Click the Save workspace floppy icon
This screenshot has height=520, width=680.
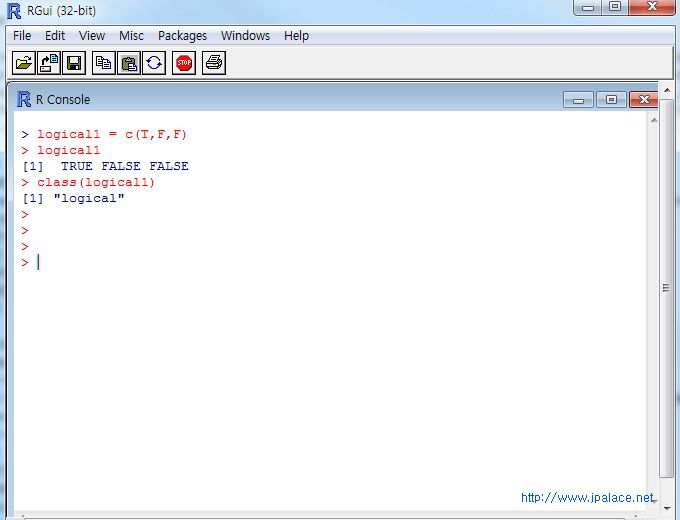74,63
